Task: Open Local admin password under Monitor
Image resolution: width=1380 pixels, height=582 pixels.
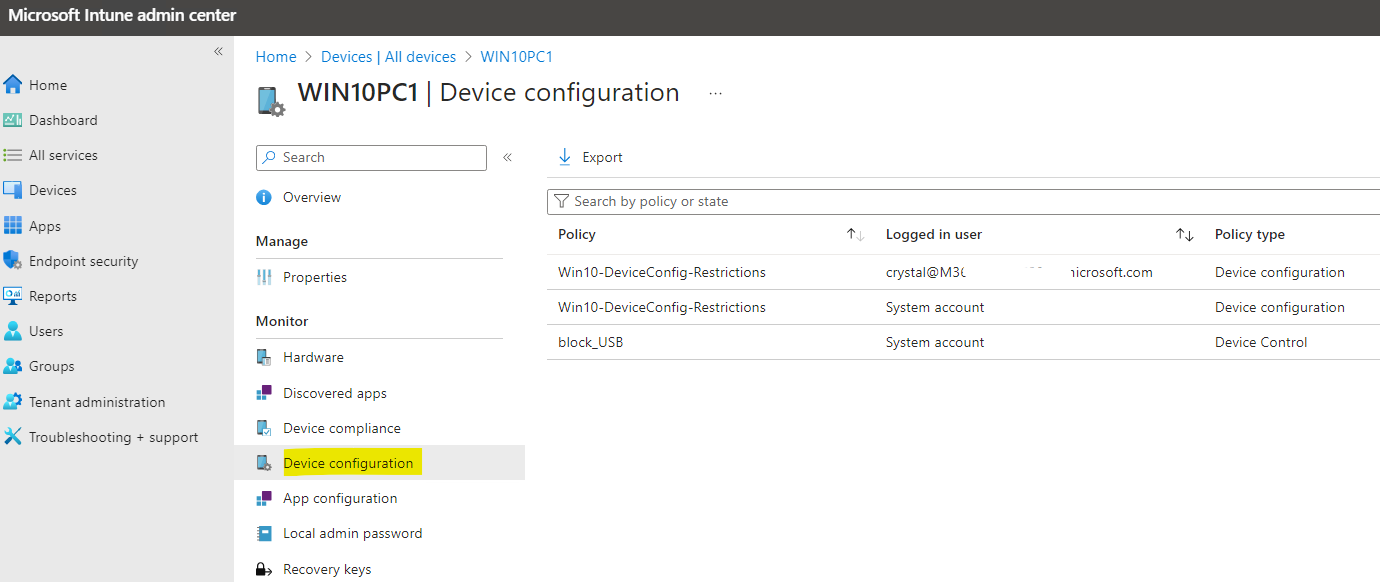Action: tap(353, 533)
